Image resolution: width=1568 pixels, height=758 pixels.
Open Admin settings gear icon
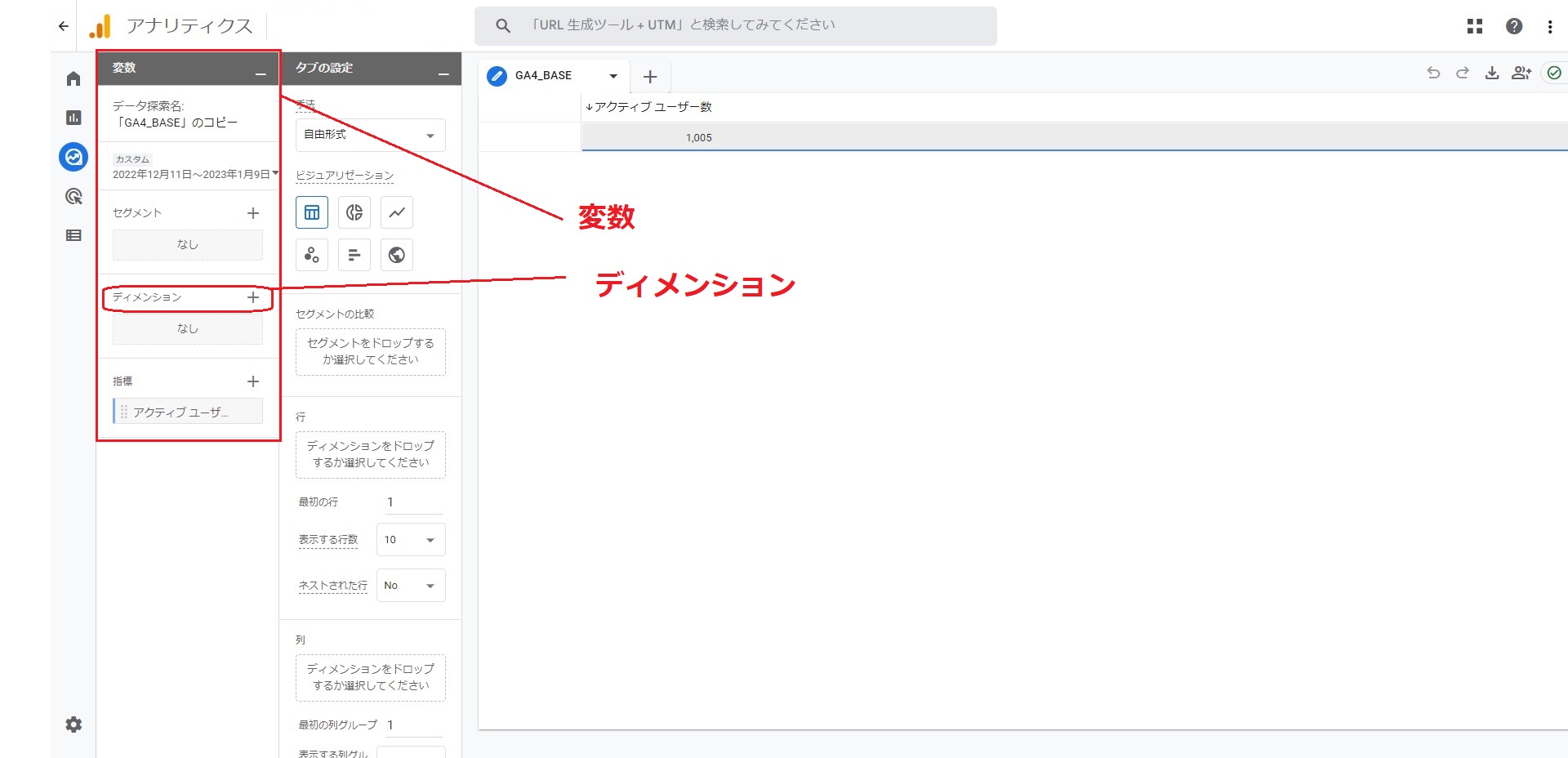point(73,725)
